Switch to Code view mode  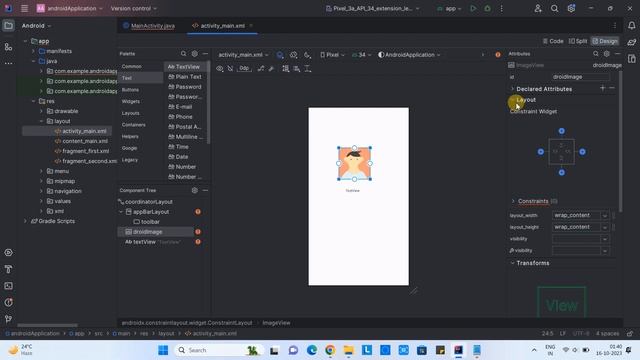[x=553, y=41]
